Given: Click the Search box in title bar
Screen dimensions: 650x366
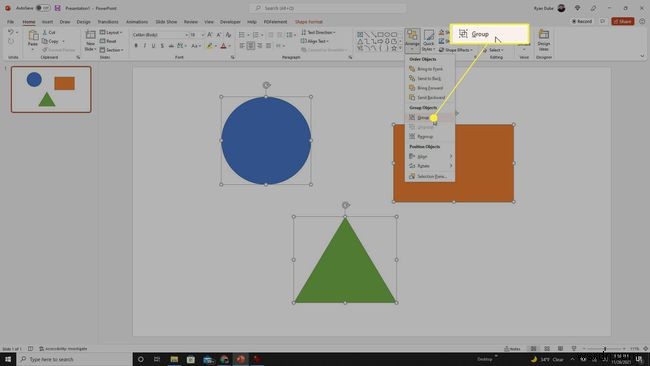Looking at the screenshot, I should [327, 8].
